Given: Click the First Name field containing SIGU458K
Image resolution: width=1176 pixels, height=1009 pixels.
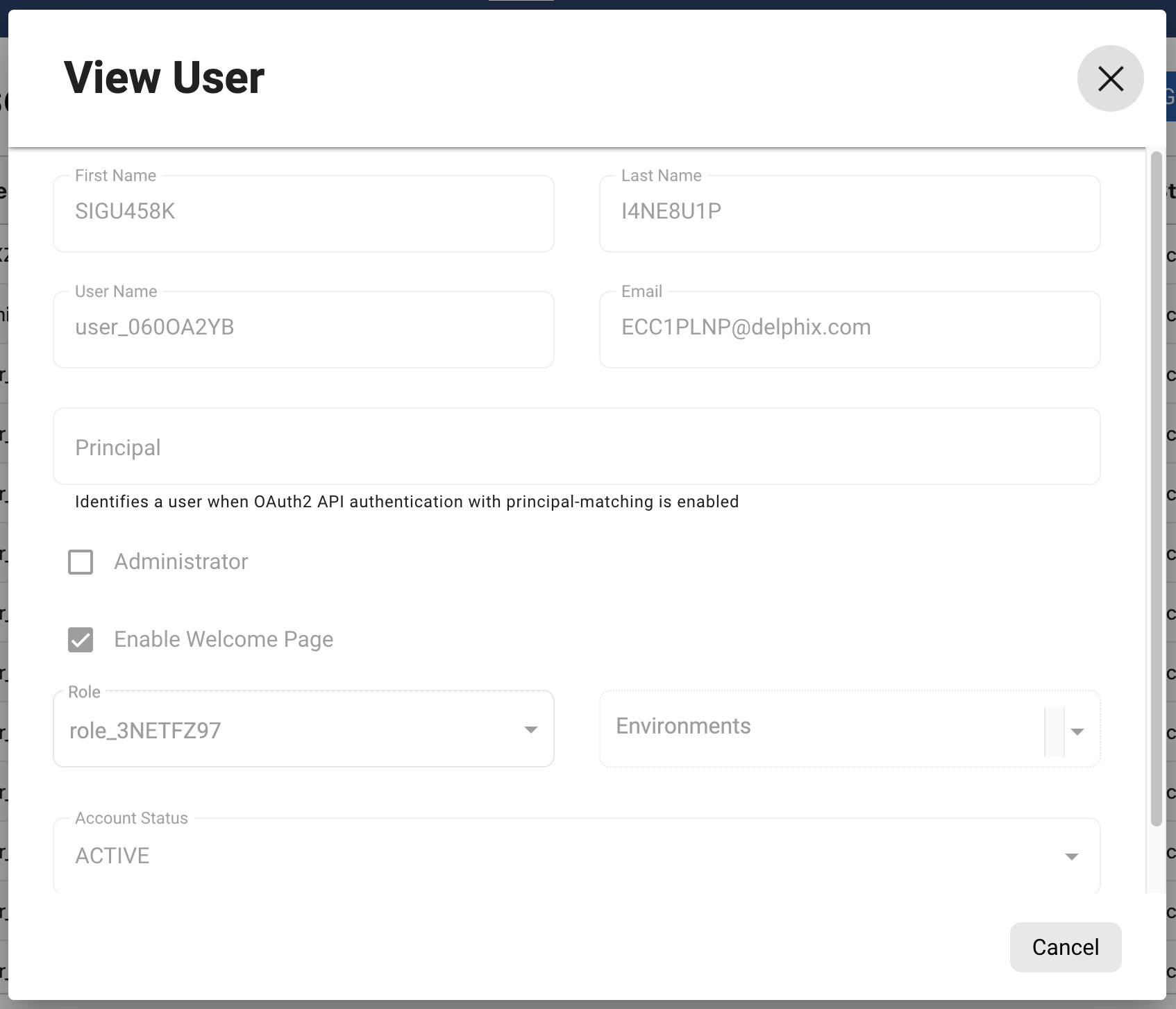Looking at the screenshot, I should pos(303,212).
